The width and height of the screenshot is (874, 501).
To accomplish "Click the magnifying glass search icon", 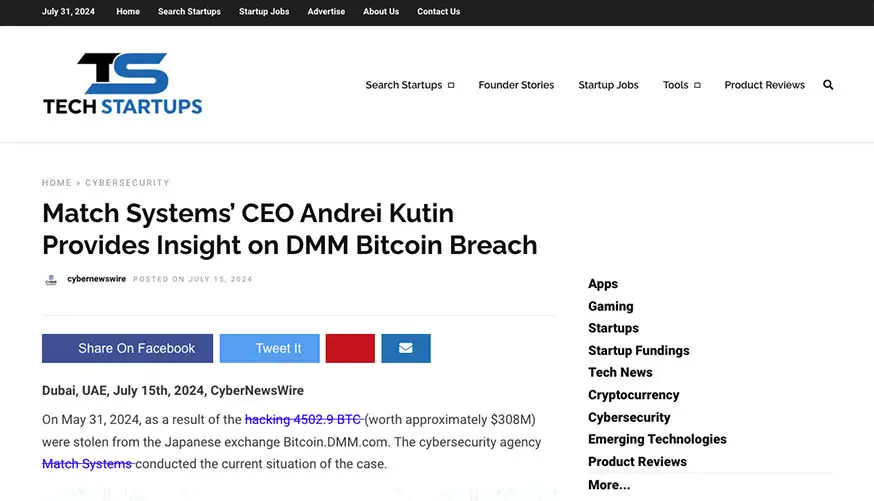I will point(828,85).
